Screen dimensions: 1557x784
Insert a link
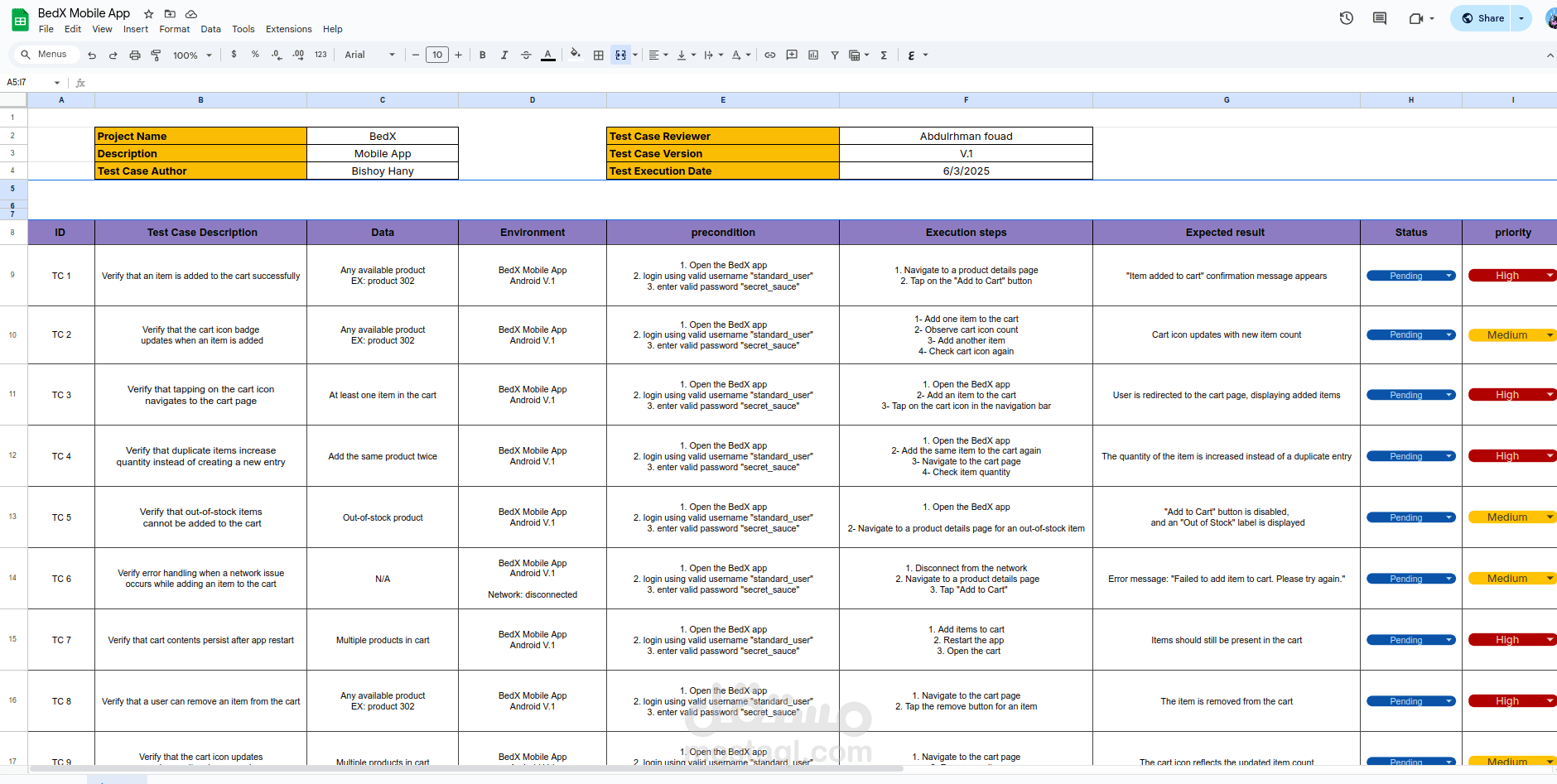770,55
